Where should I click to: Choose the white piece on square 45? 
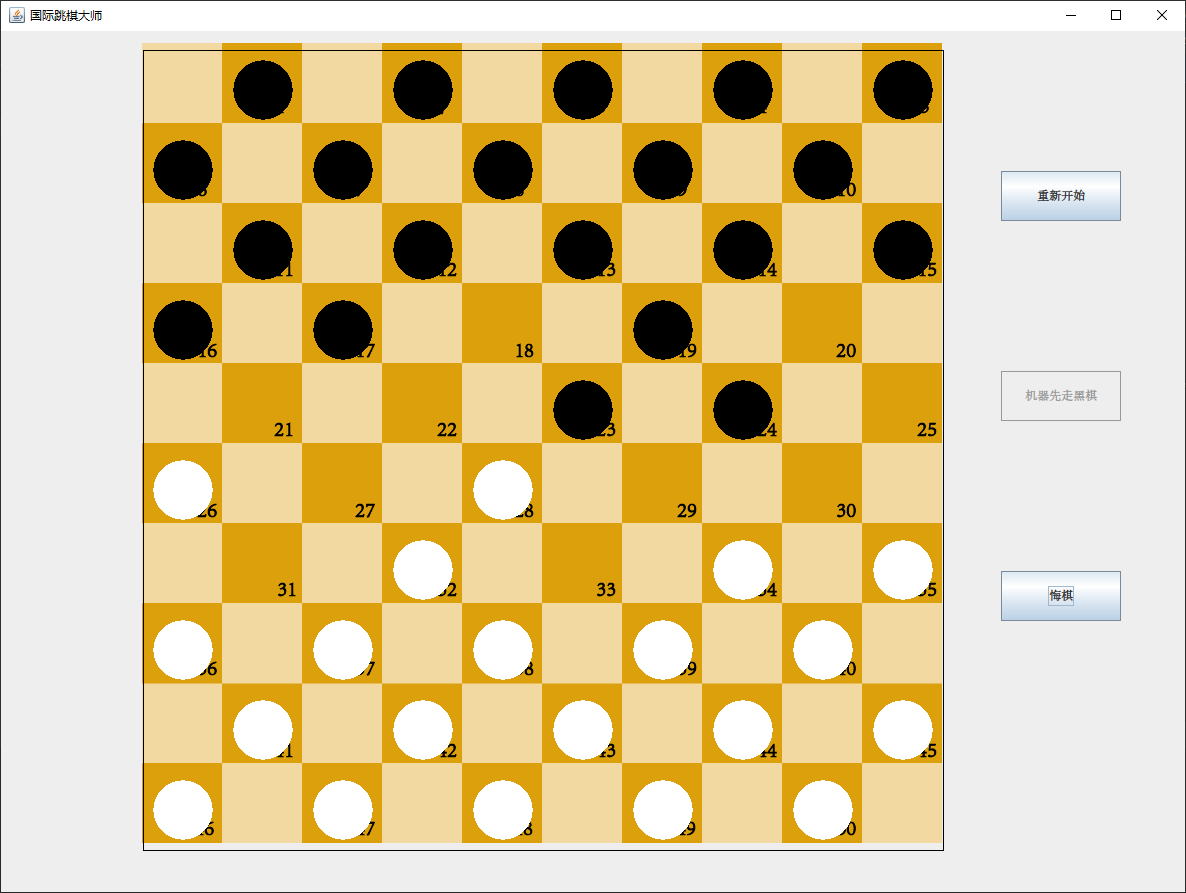pos(903,730)
